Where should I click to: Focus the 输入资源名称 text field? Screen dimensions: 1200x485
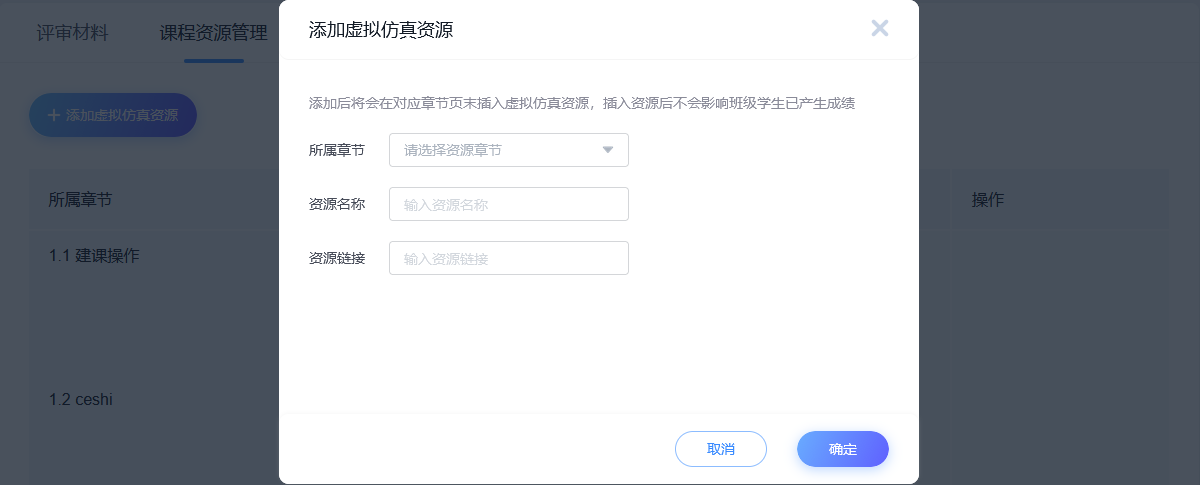508,204
